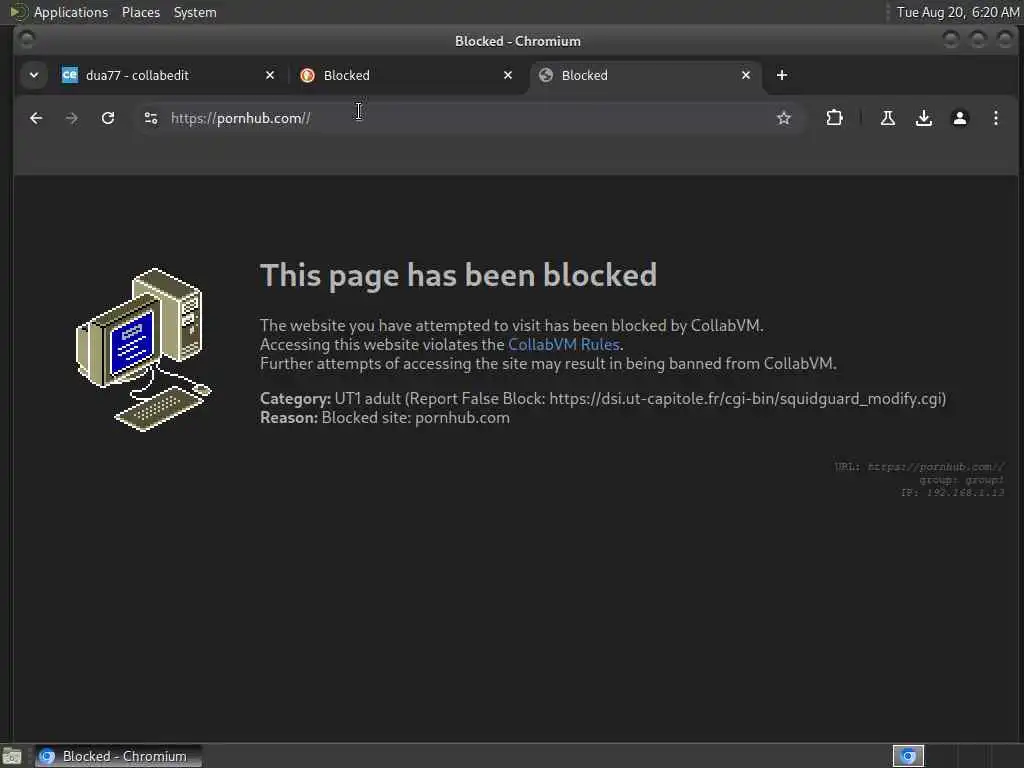This screenshot has height=768, width=1024.
Task: Open the profile avatar icon
Action: (x=959, y=118)
